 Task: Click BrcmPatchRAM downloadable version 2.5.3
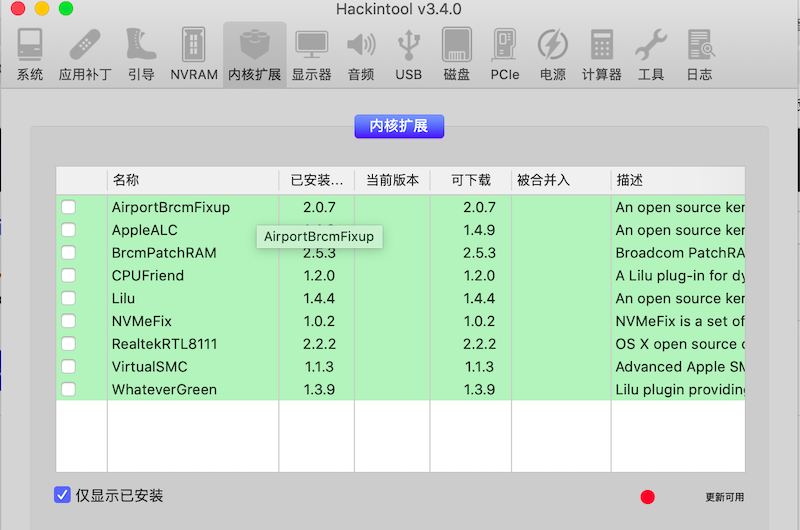coord(479,253)
